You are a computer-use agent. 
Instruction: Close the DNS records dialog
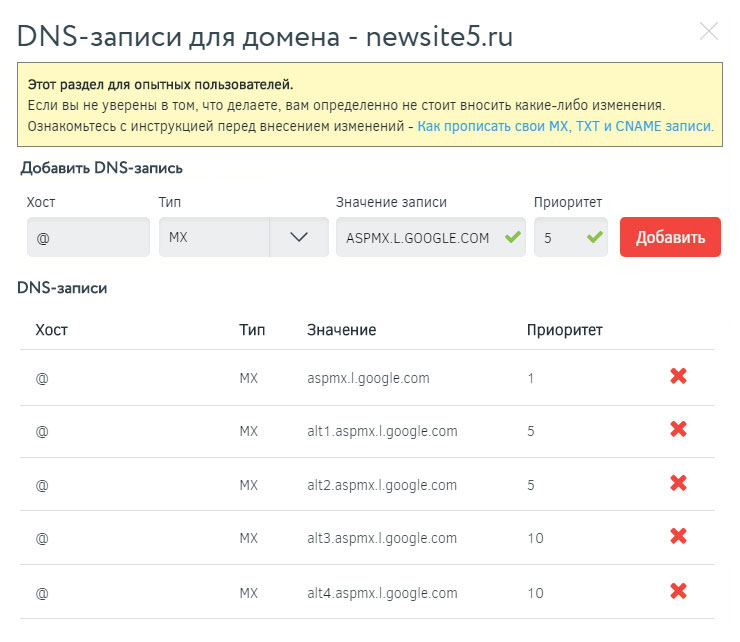click(709, 31)
